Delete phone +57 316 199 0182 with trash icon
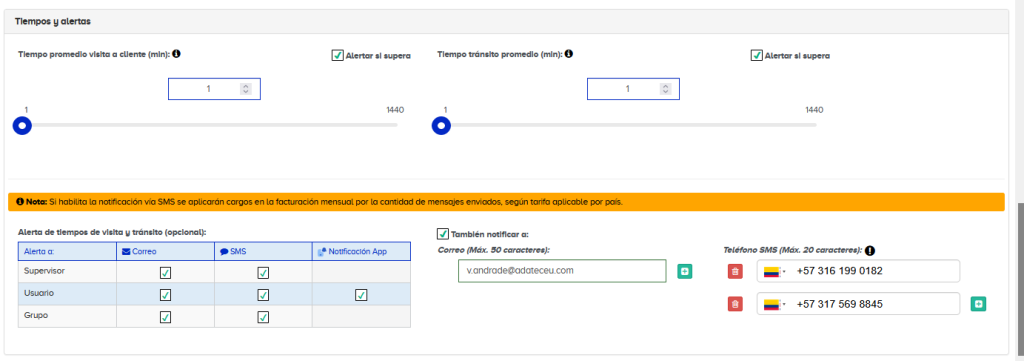This screenshot has height=361, width=1024. point(735,271)
